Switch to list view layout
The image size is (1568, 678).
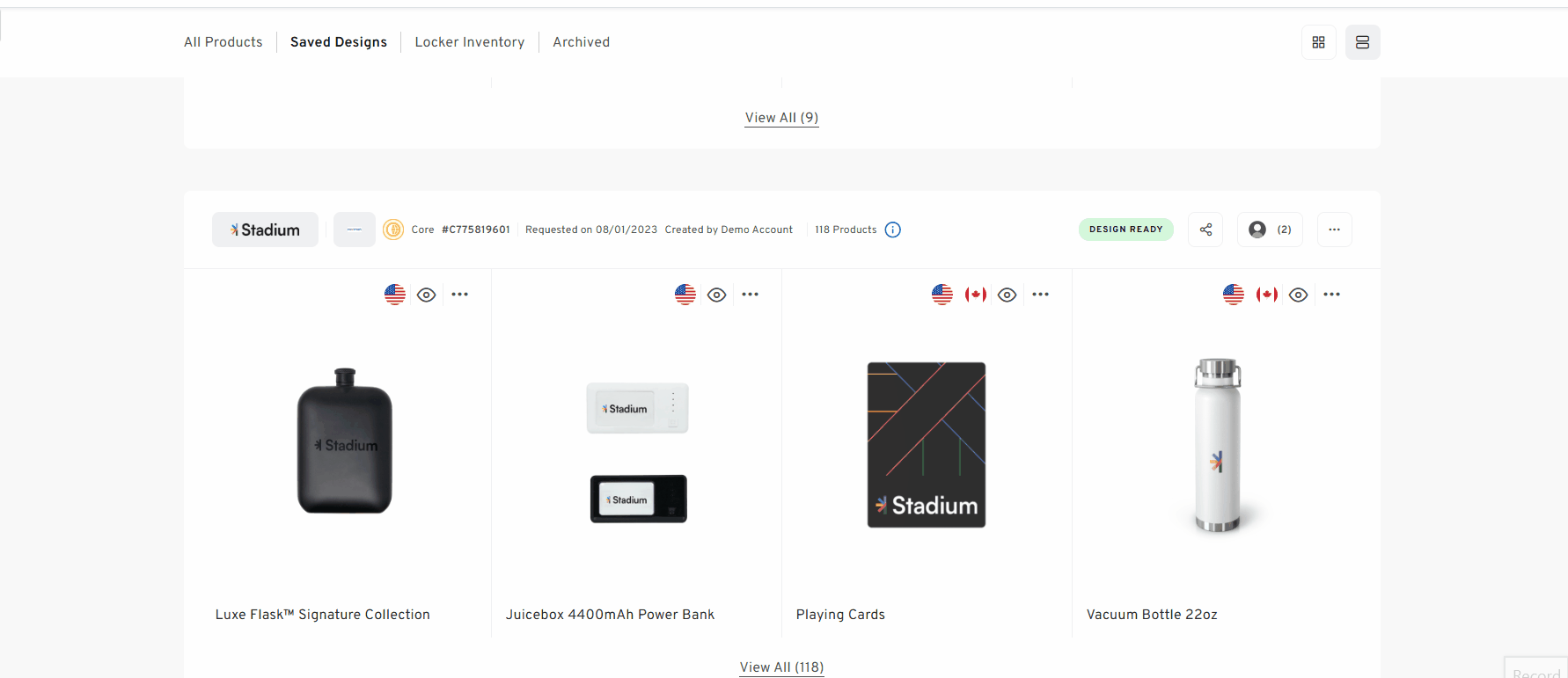1362,42
